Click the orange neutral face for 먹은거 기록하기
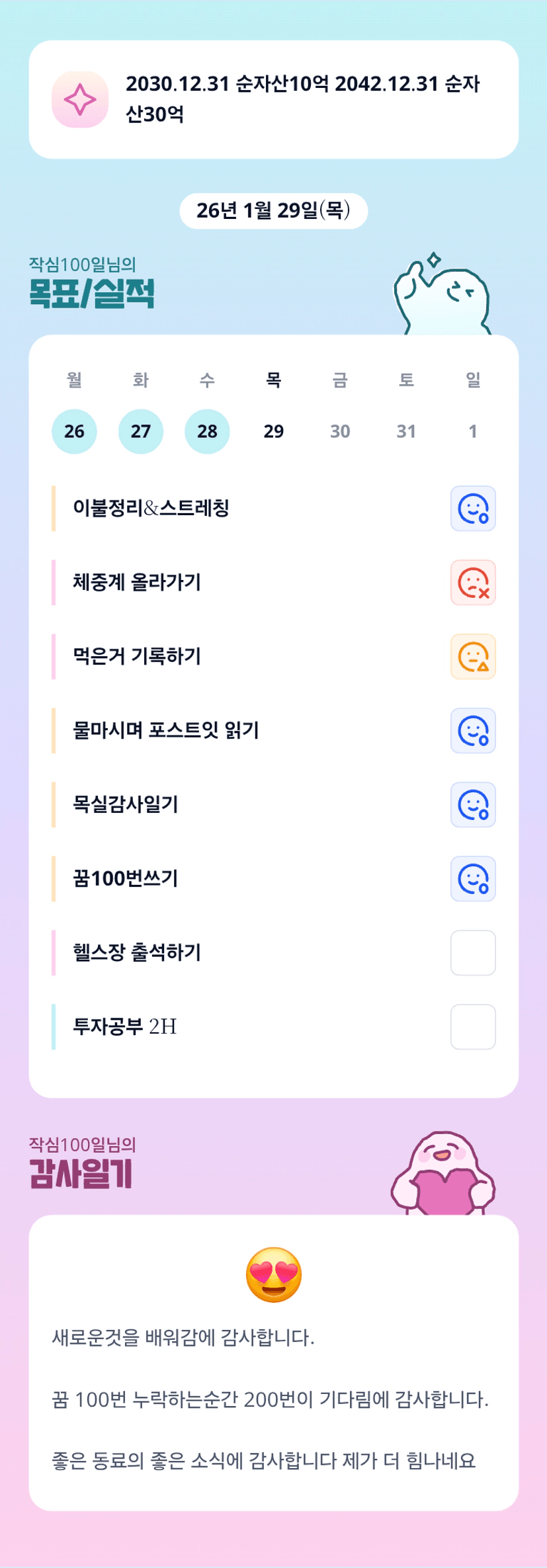The width and height of the screenshot is (547, 1568). click(x=473, y=657)
